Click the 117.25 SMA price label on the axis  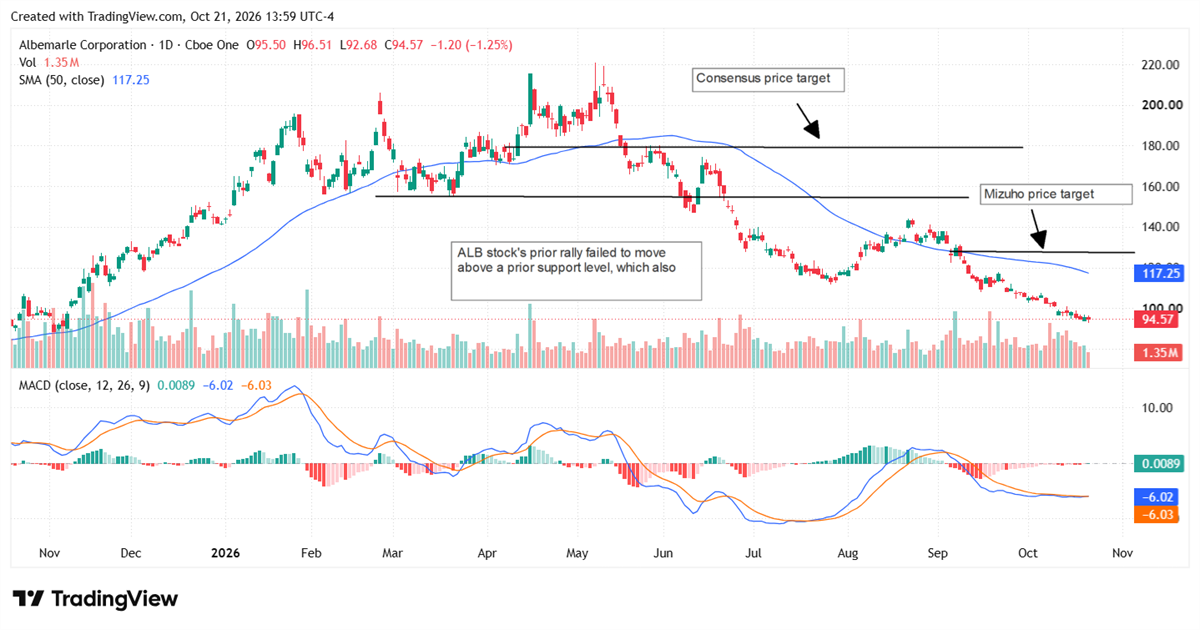(x=1159, y=272)
